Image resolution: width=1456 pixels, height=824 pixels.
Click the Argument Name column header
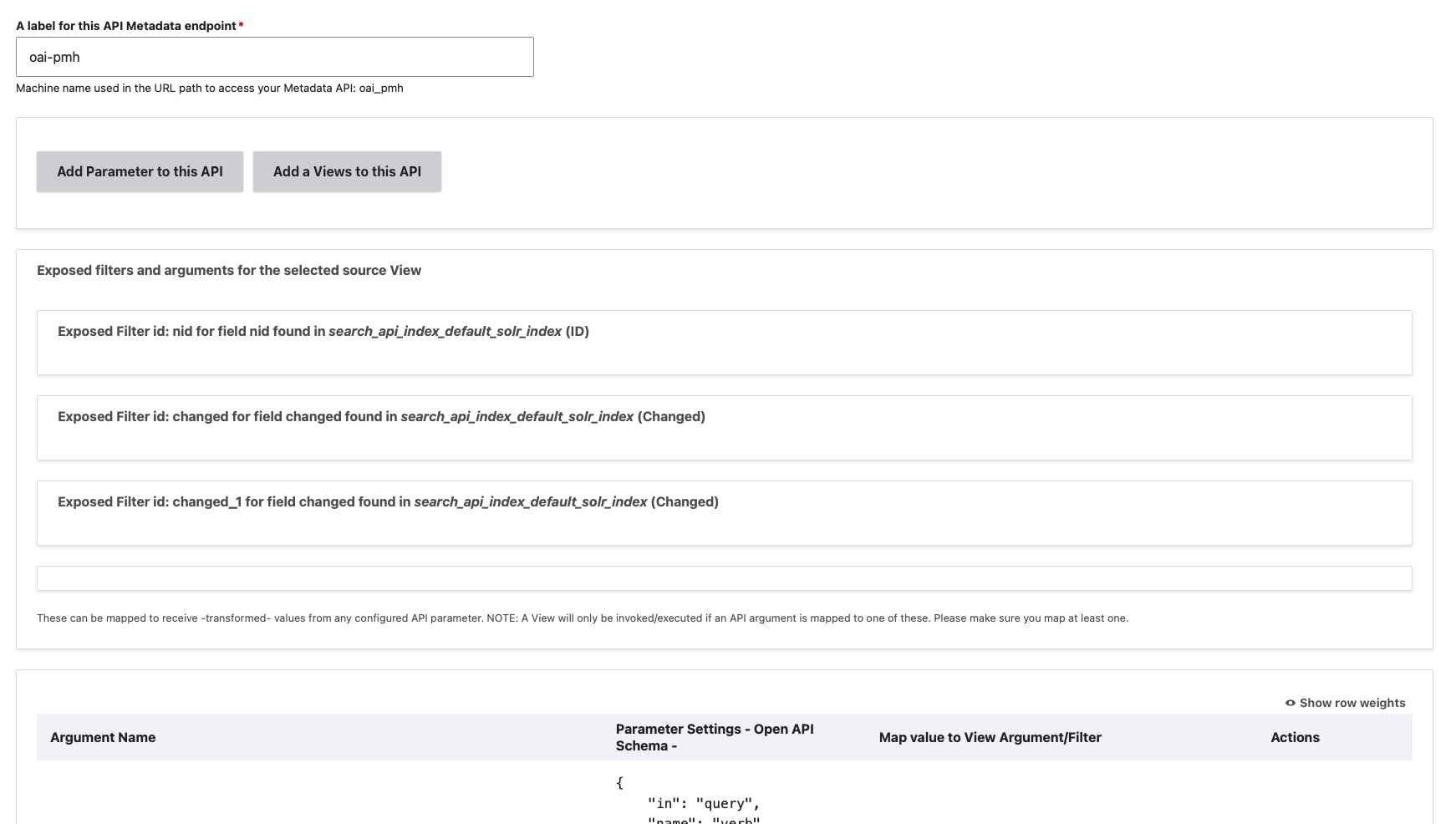[103, 737]
